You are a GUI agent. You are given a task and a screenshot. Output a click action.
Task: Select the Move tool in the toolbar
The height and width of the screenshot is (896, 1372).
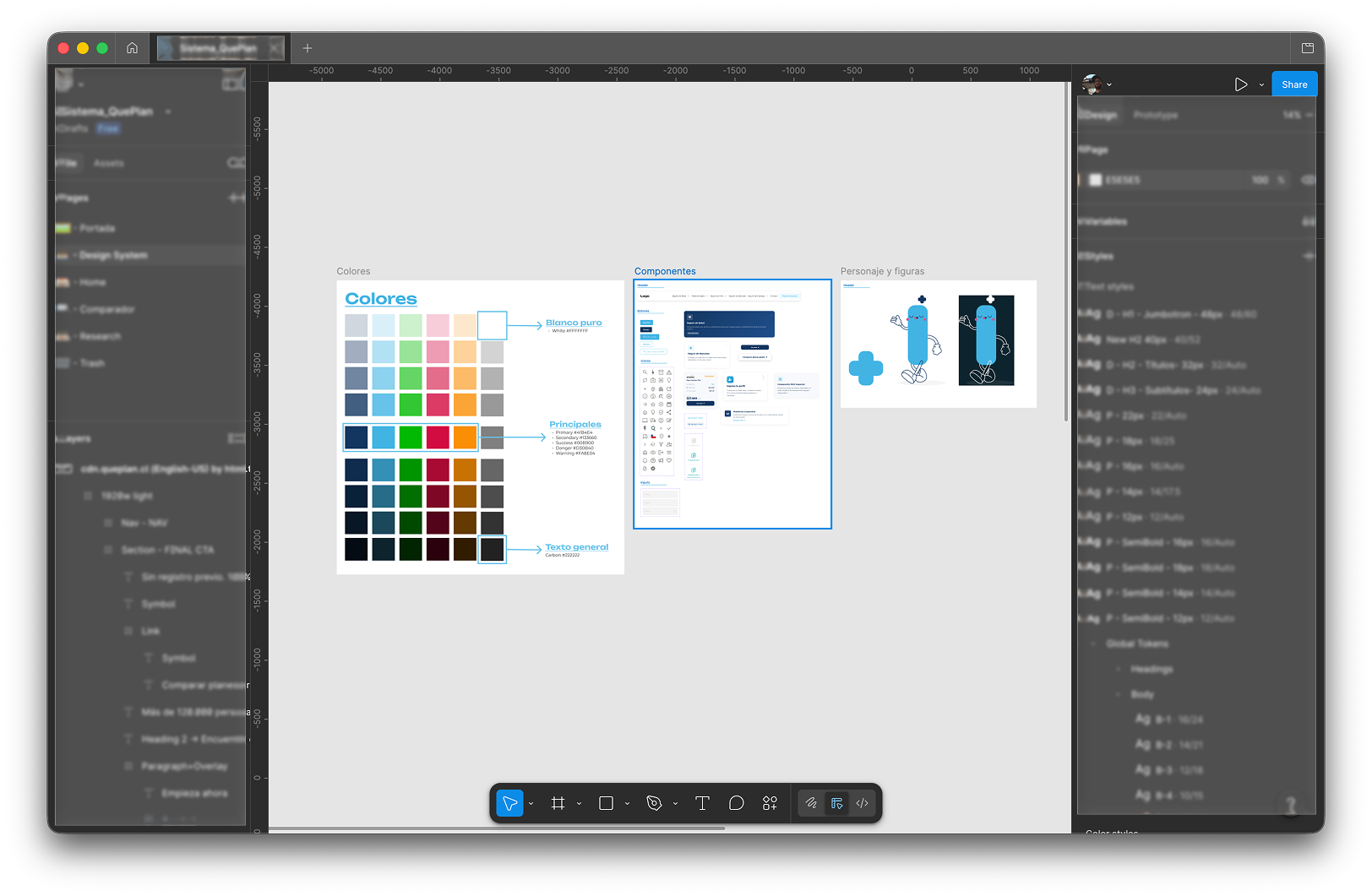(509, 803)
